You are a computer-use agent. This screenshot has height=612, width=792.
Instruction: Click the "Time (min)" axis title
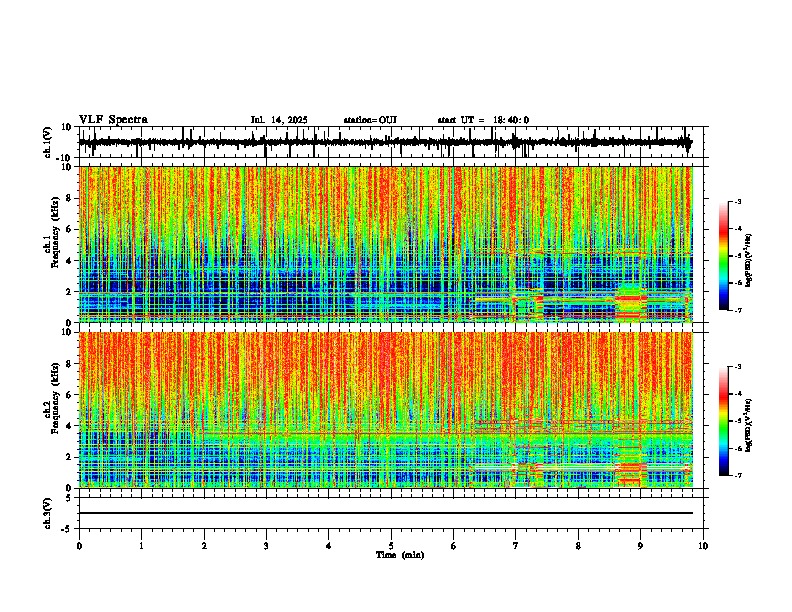[x=400, y=555]
